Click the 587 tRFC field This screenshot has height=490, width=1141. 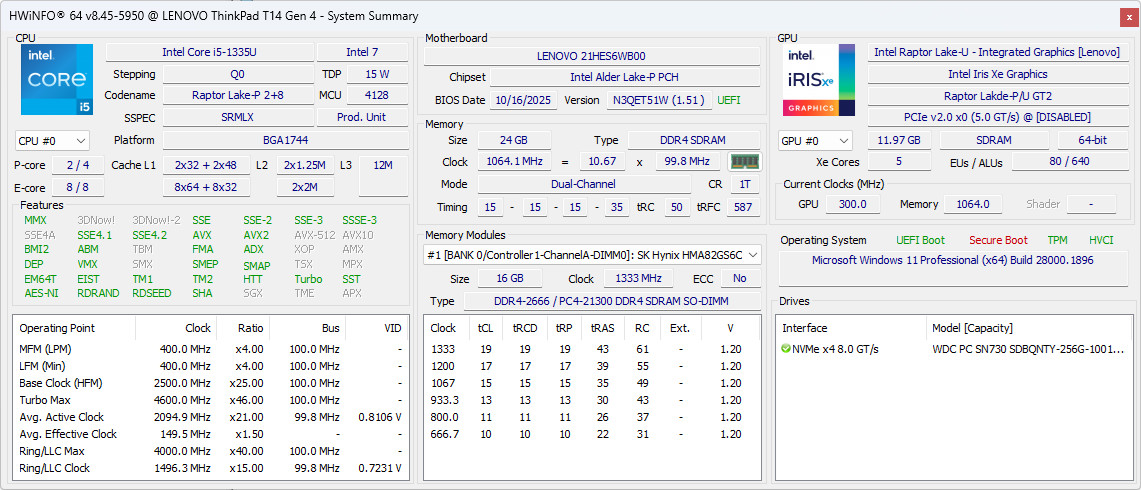[x=743, y=208]
